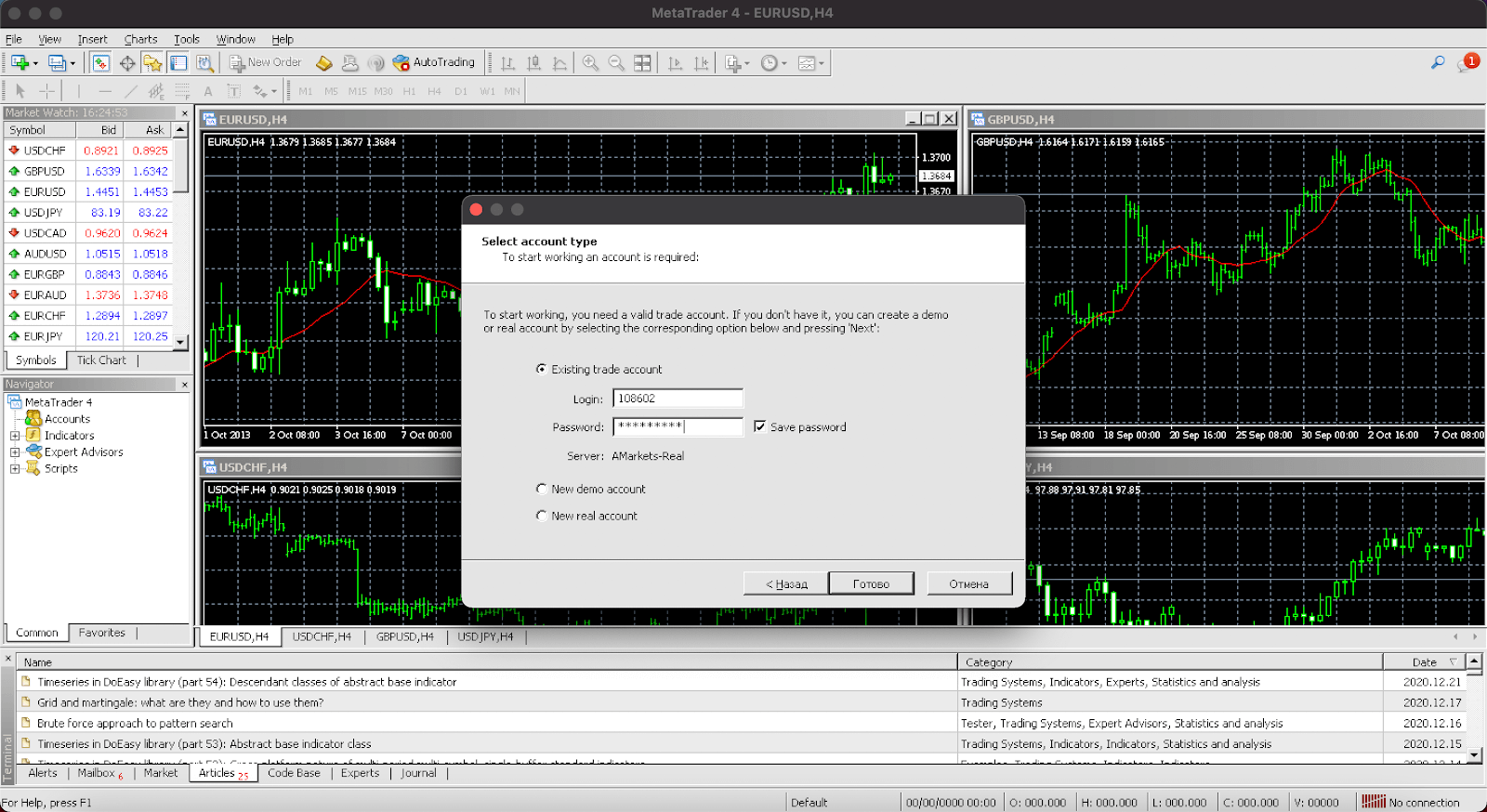The height and width of the screenshot is (812, 1487).
Task: Select the New demo account option
Action: click(542, 489)
